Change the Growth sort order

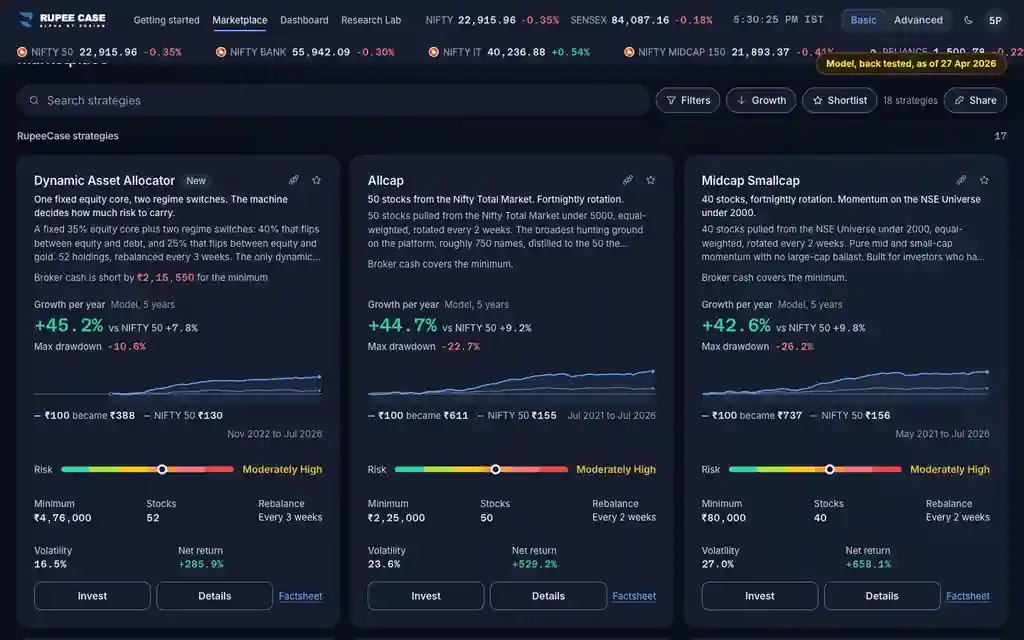pyautogui.click(x=761, y=101)
